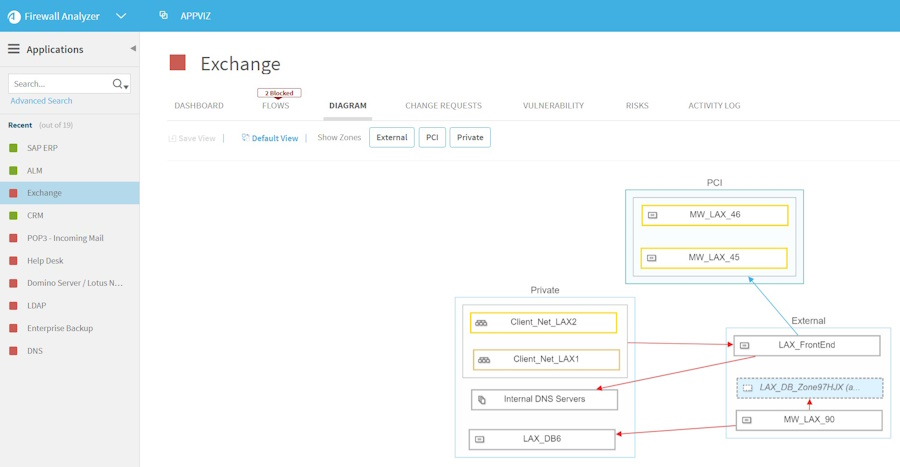Screen dimensions: 900x467
Task: Switch to the DASHBOARD tab
Action: 199,106
